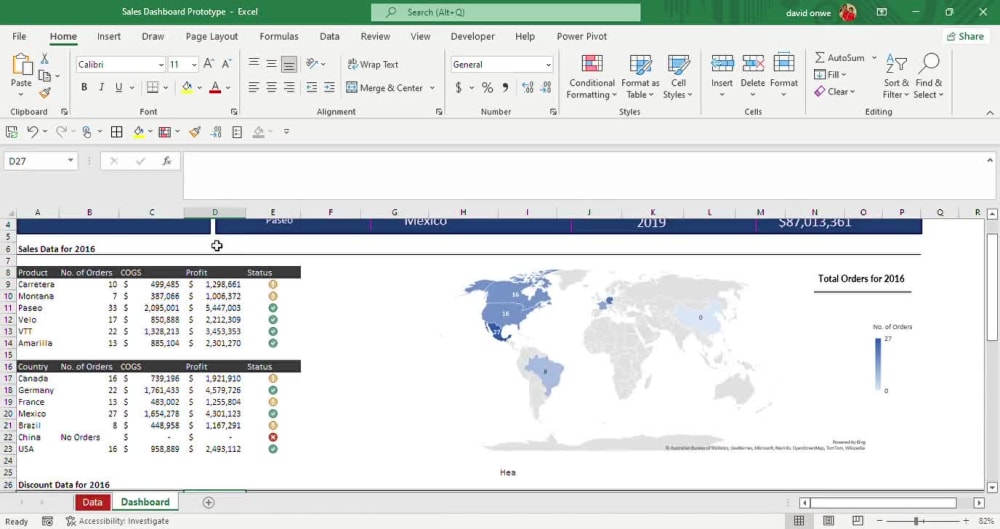
Task: Click the Orientation text angle icon
Action: pyautogui.click(x=312, y=64)
